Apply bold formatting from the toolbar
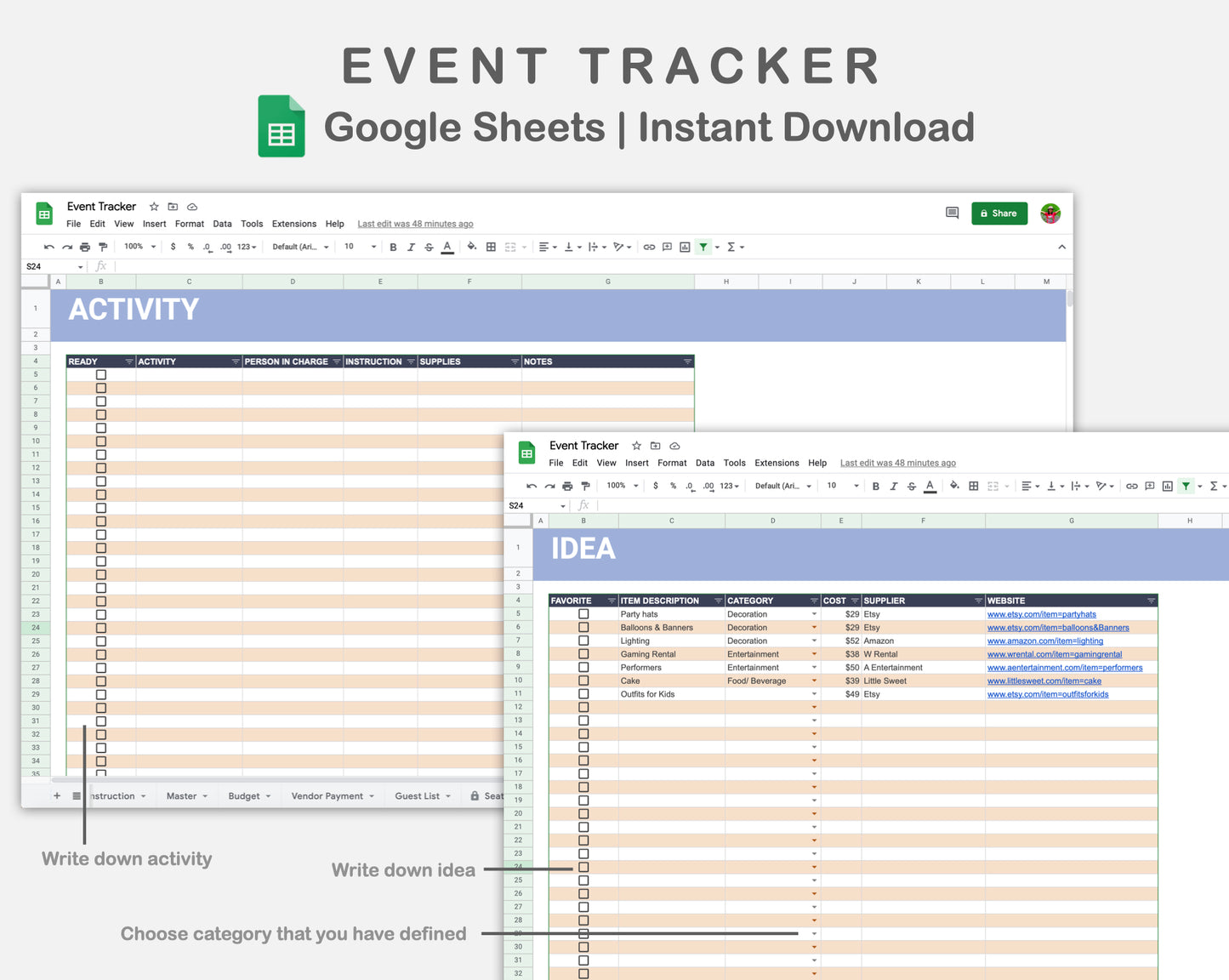This screenshot has width=1229, height=980. tap(393, 247)
